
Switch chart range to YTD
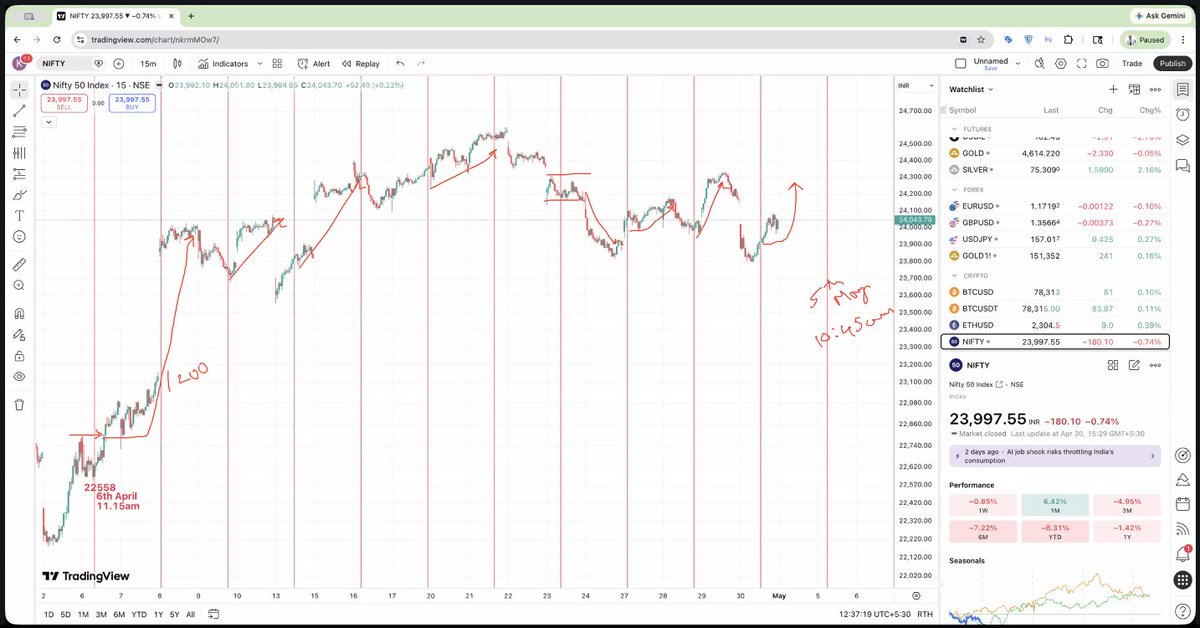139,614
